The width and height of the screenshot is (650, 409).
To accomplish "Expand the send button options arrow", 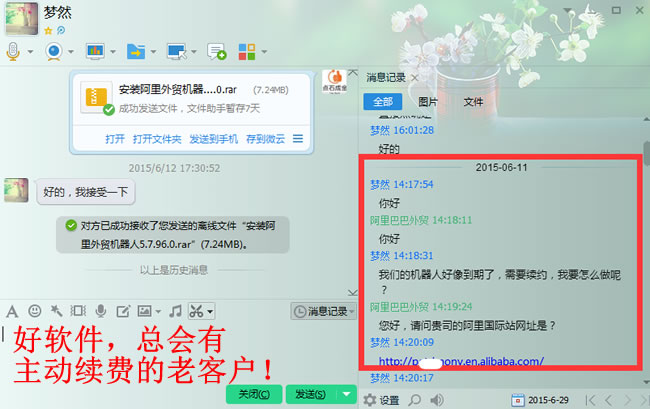I will pos(347,394).
